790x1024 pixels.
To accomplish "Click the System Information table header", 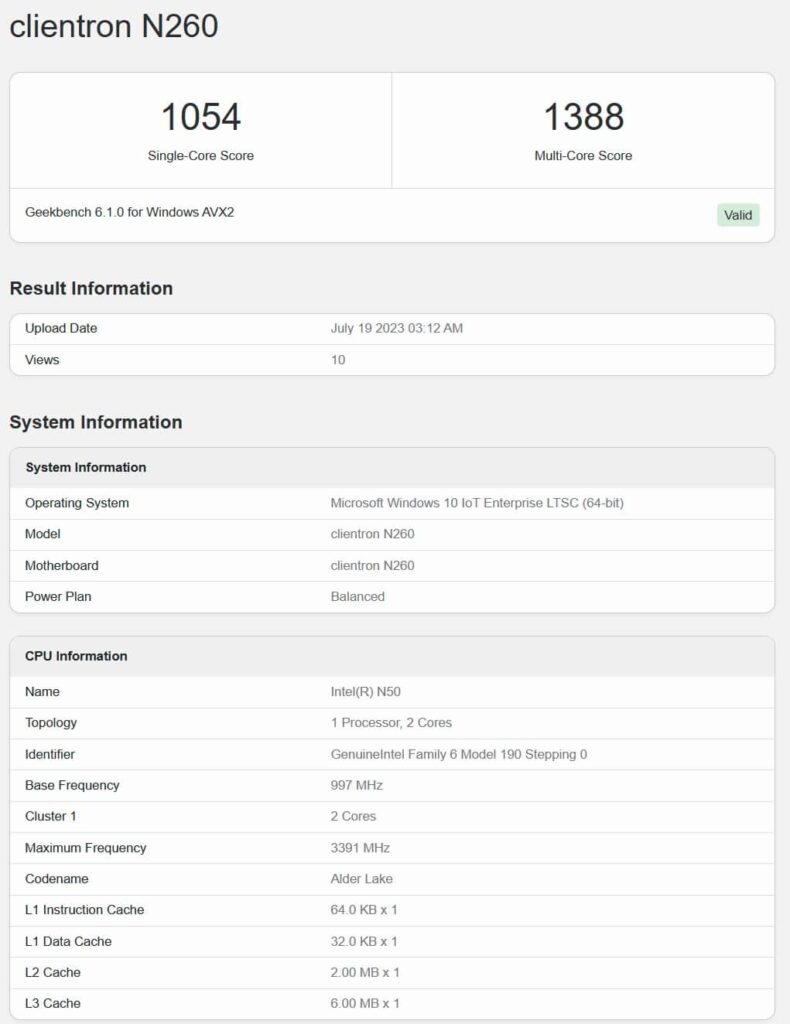I will point(86,467).
